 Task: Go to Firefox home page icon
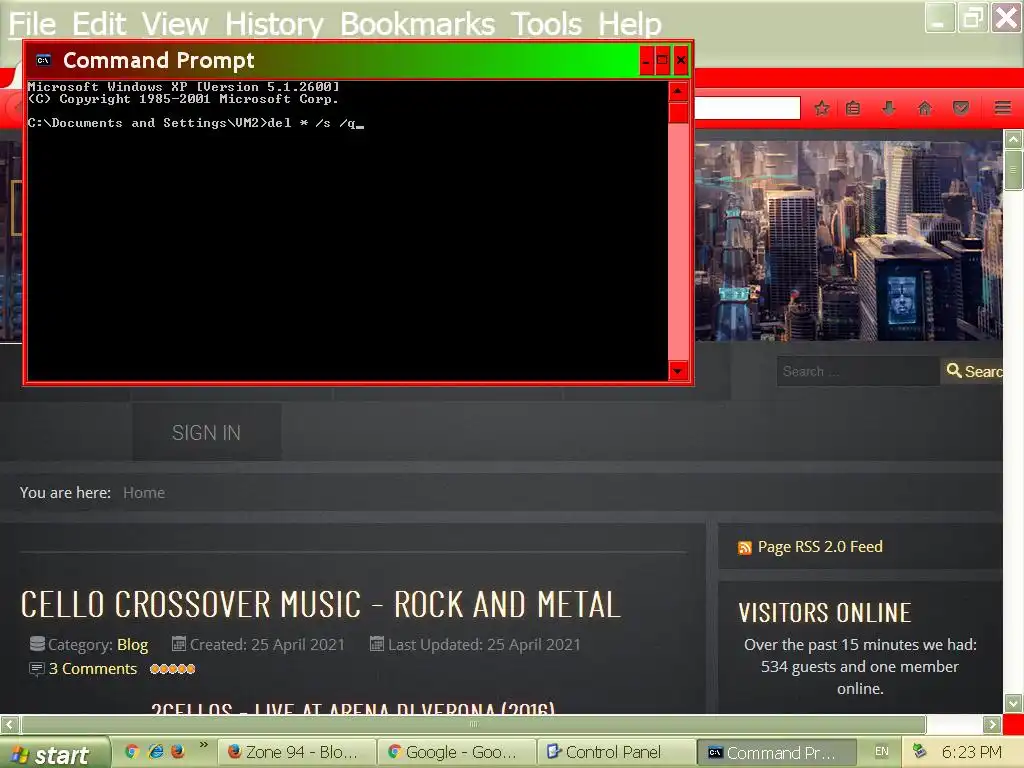[924, 108]
